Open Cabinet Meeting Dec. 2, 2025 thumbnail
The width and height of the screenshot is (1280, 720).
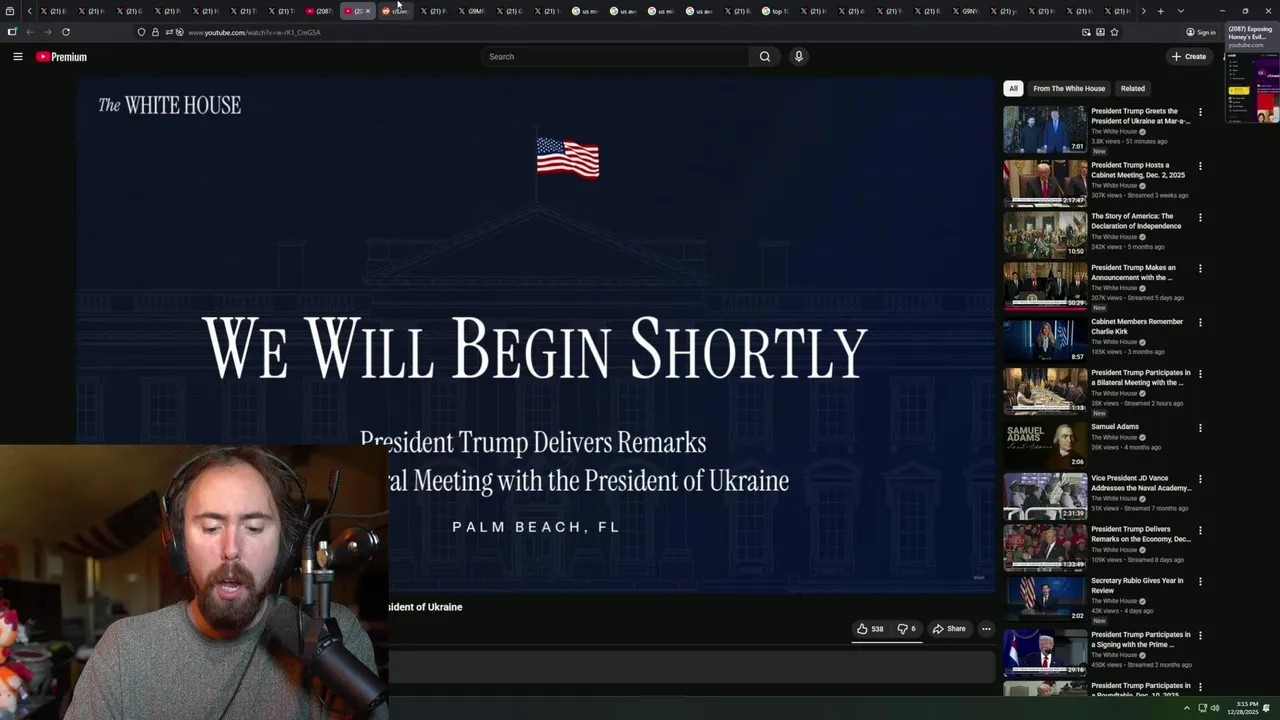[1045, 183]
